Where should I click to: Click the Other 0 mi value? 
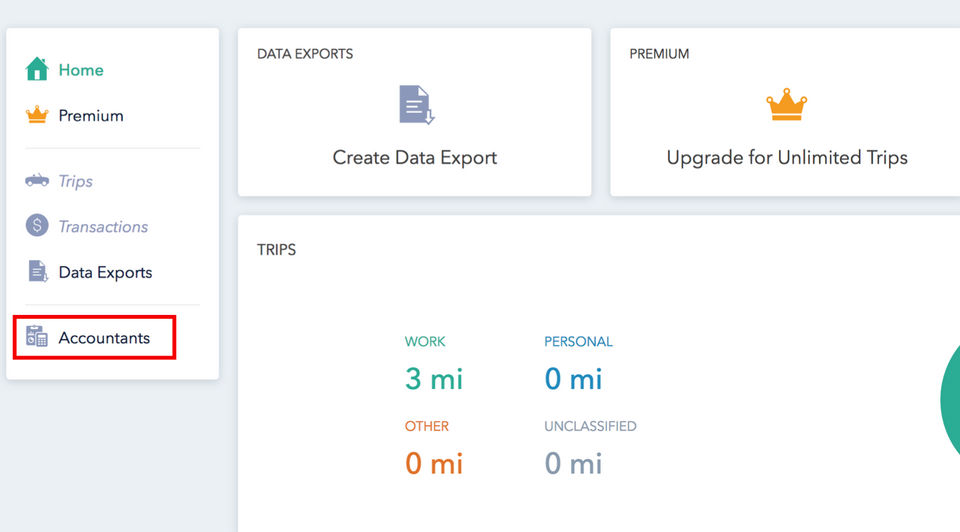[x=434, y=463]
